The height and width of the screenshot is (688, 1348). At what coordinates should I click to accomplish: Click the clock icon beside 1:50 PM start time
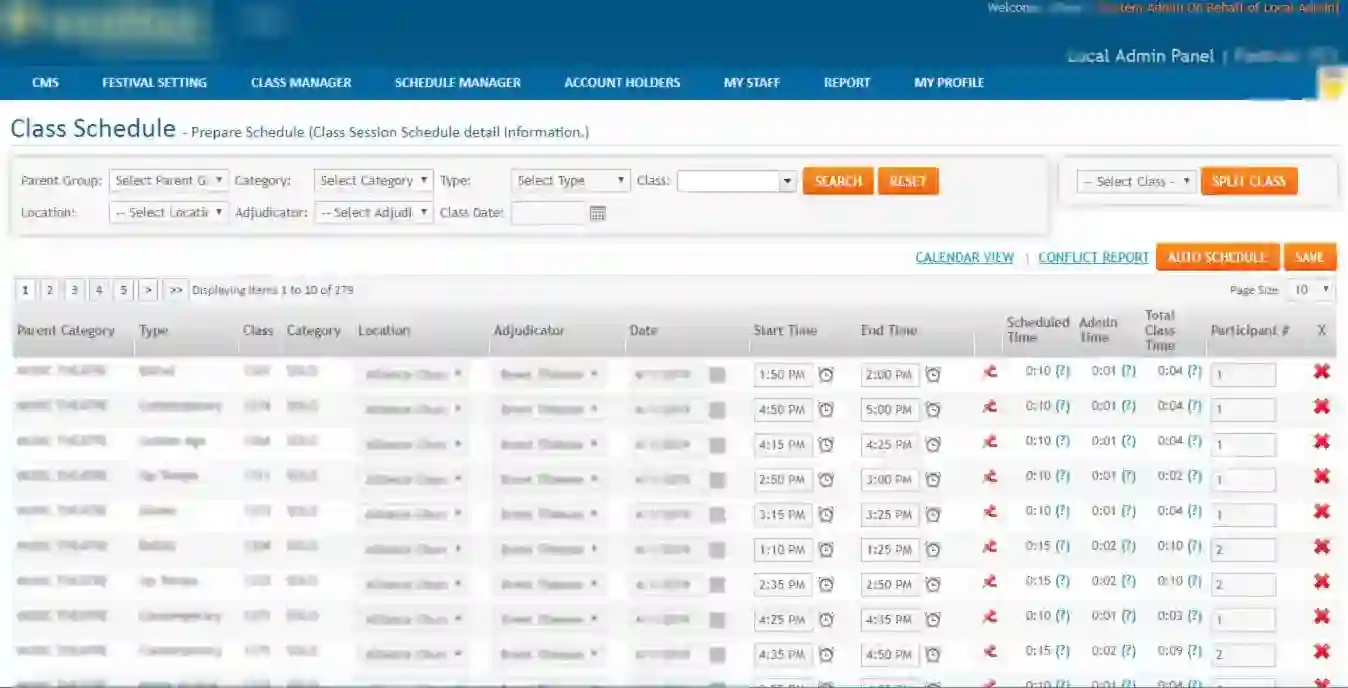(x=826, y=375)
